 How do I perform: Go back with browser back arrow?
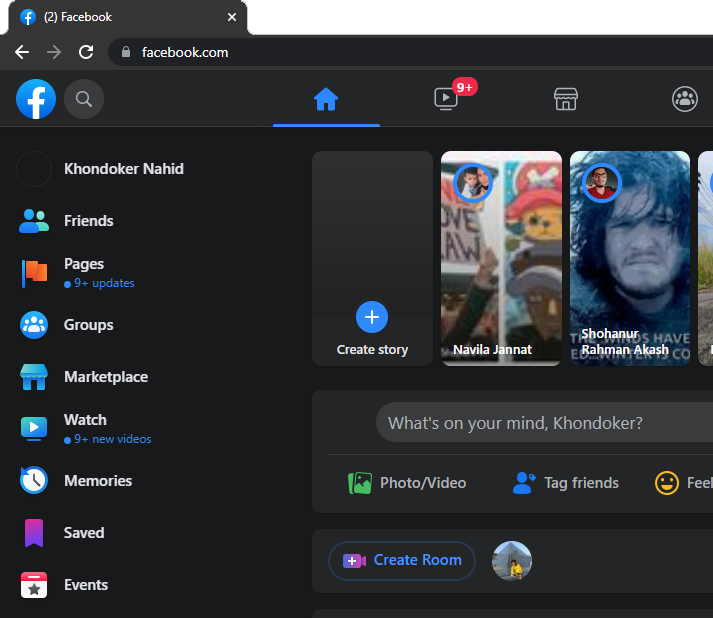[22, 52]
